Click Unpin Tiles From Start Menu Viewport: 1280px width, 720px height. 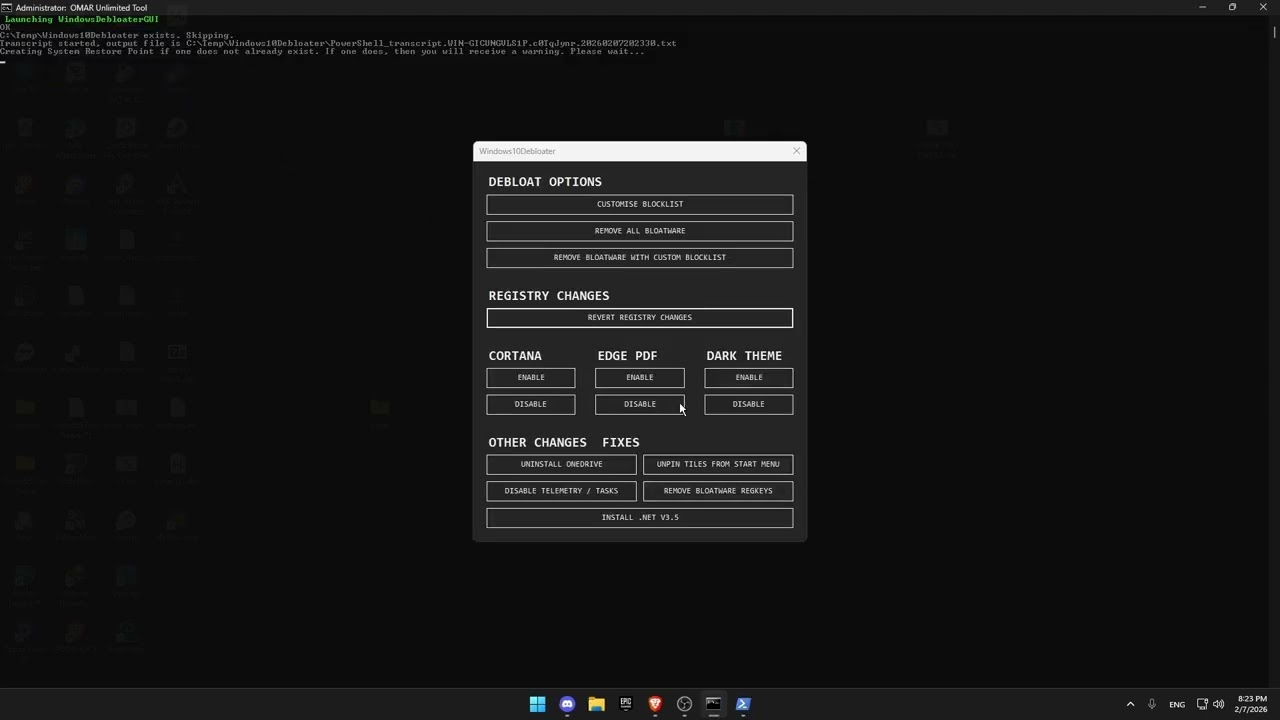click(x=718, y=464)
